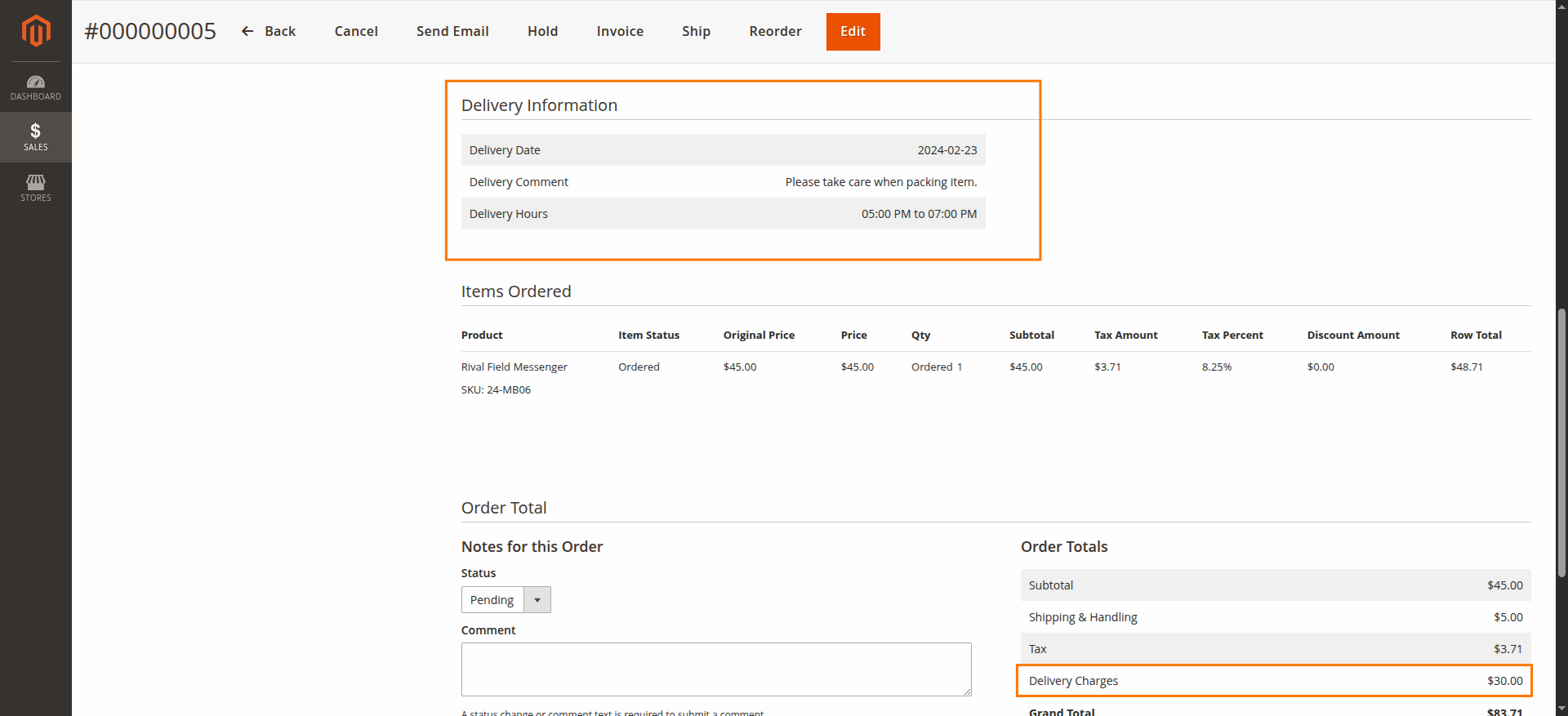This screenshot has height=716, width=1568.
Task: Click the Delivery Hours value 05:00 PM to 07:00 PM
Action: [x=919, y=214]
